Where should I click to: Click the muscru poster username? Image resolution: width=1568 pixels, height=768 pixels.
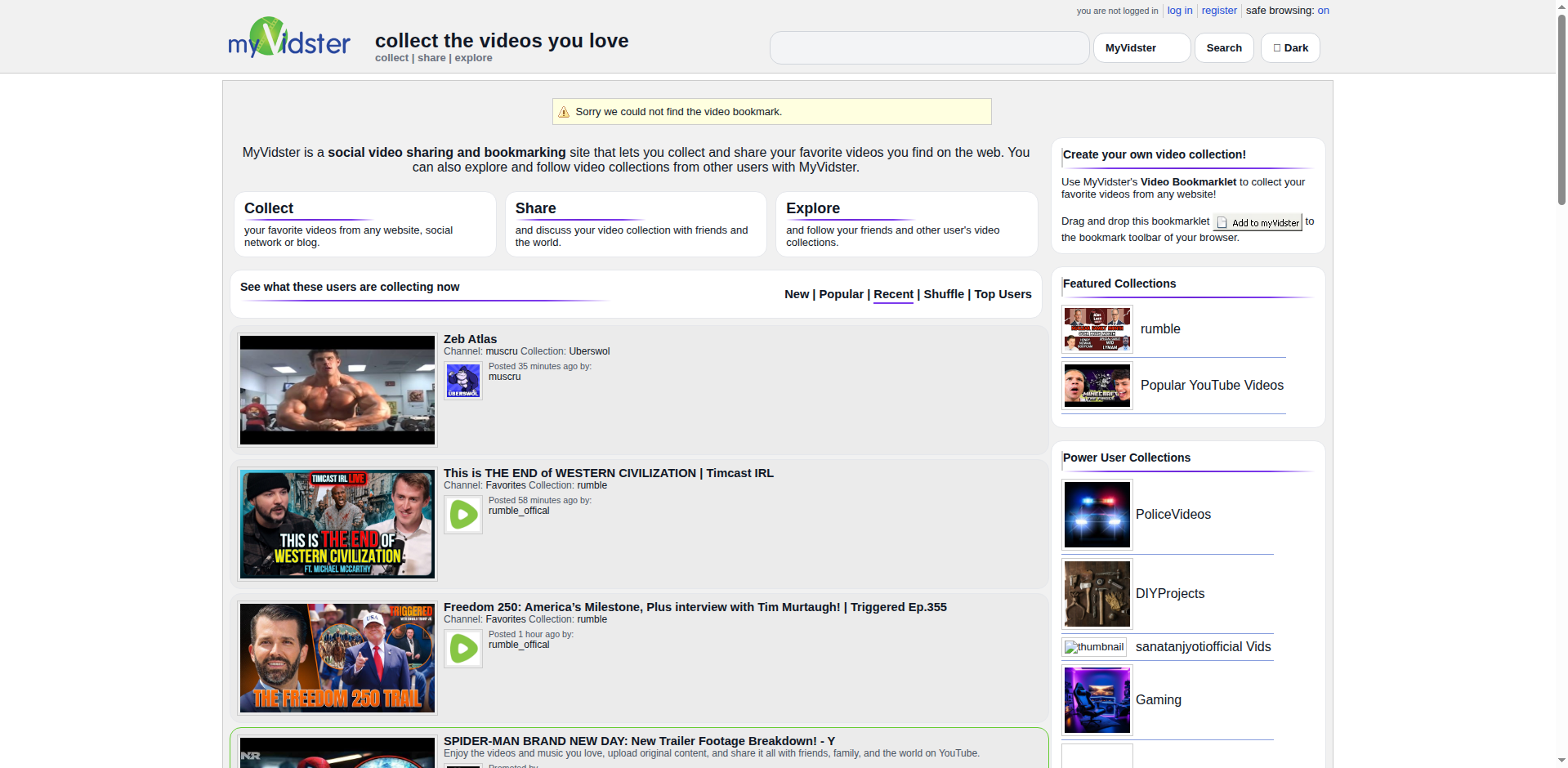pyautogui.click(x=504, y=377)
